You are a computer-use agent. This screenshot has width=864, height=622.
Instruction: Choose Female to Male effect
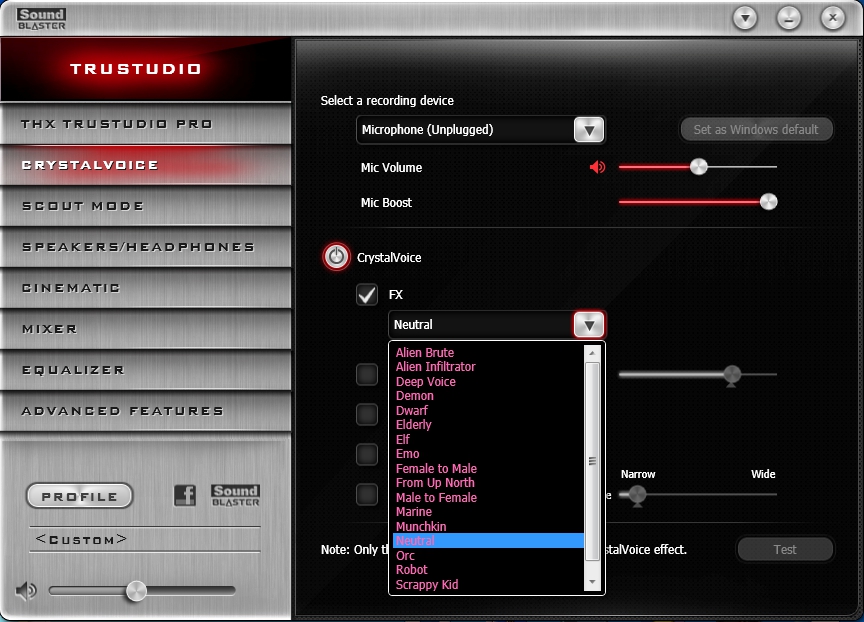pyautogui.click(x=436, y=469)
